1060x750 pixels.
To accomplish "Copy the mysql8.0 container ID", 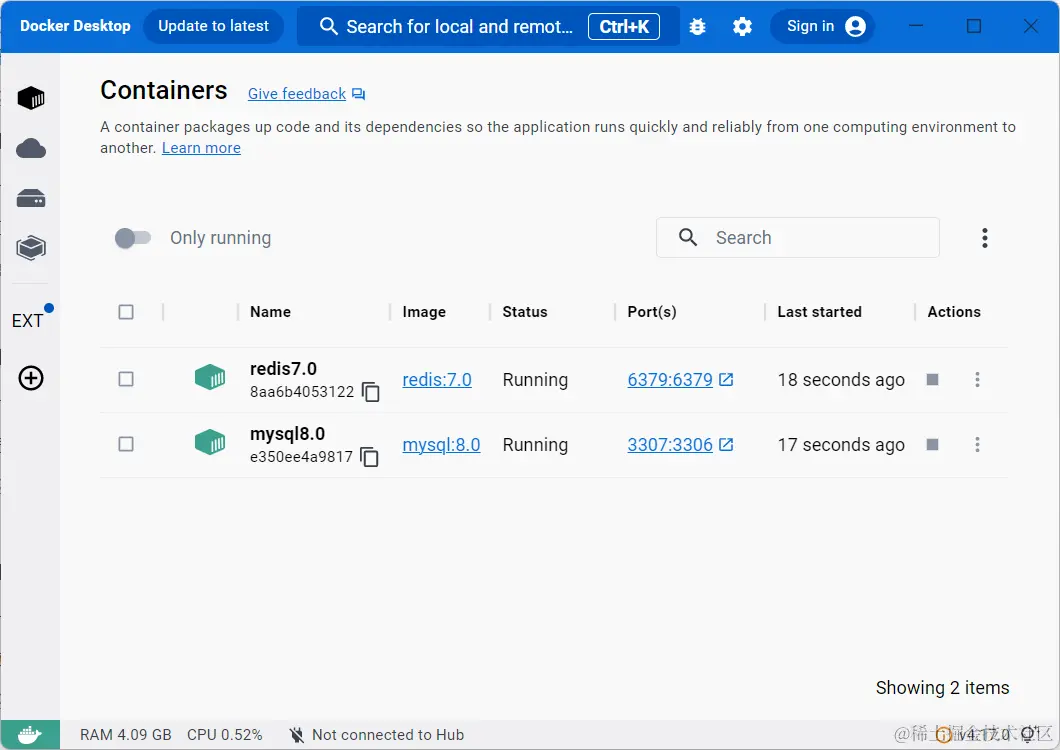I will (x=369, y=456).
